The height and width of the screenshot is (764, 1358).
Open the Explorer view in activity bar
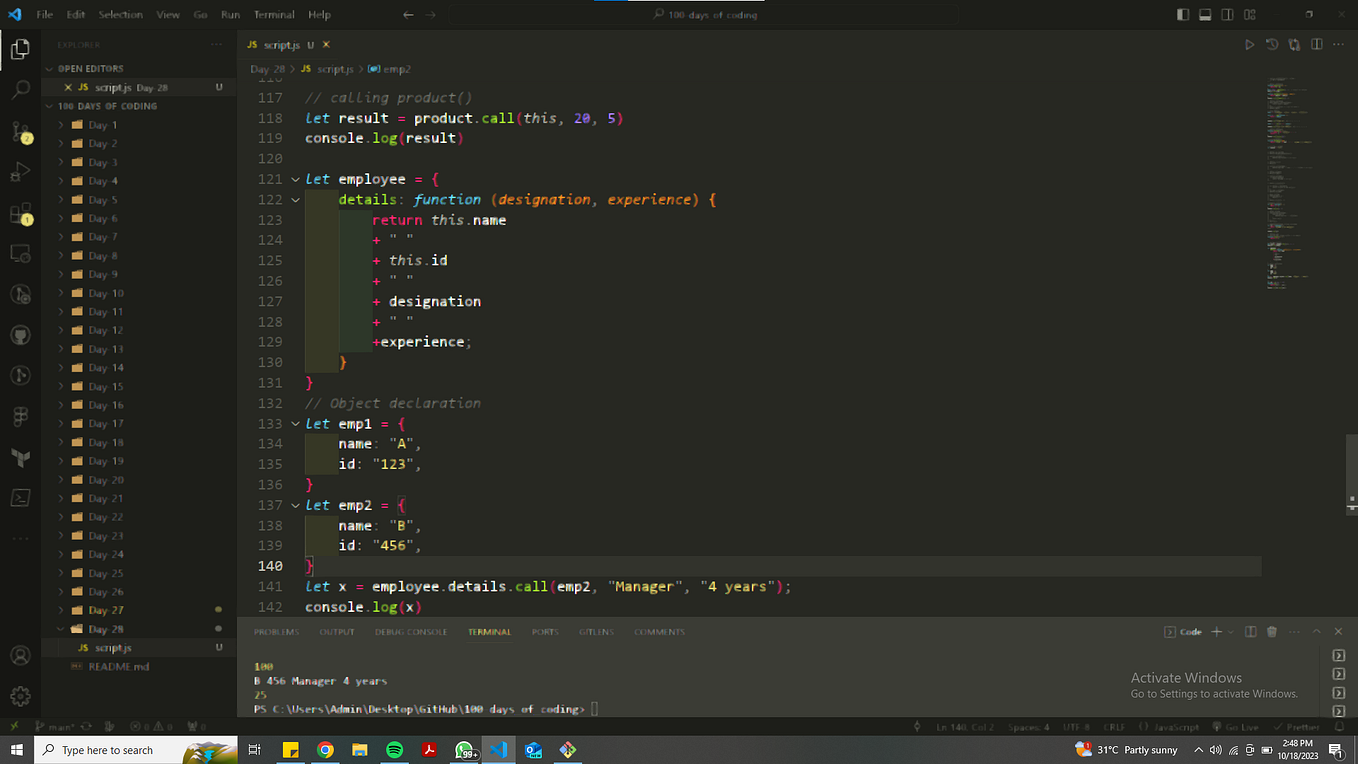point(20,48)
